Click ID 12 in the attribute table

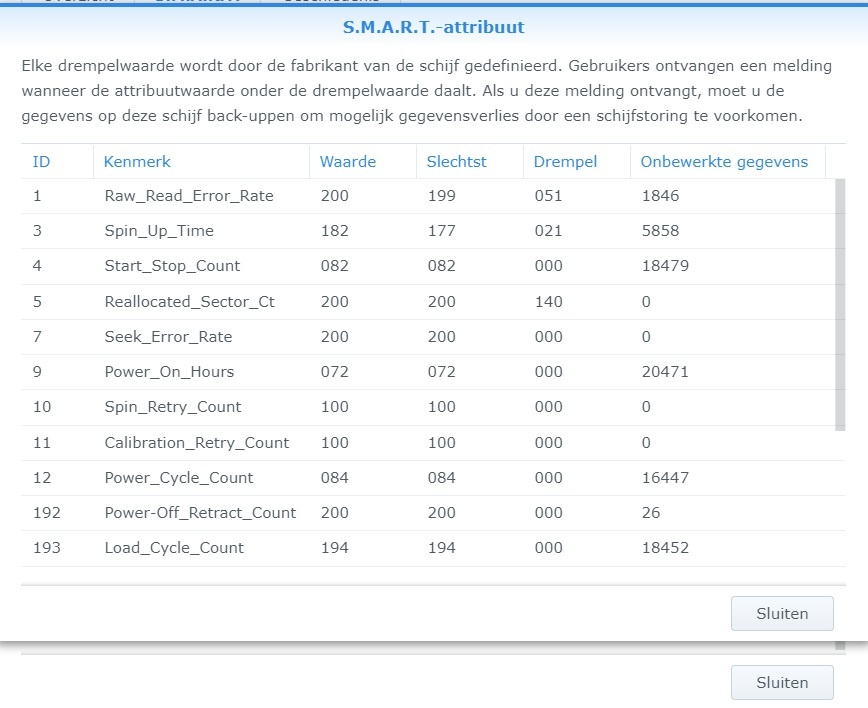42,478
